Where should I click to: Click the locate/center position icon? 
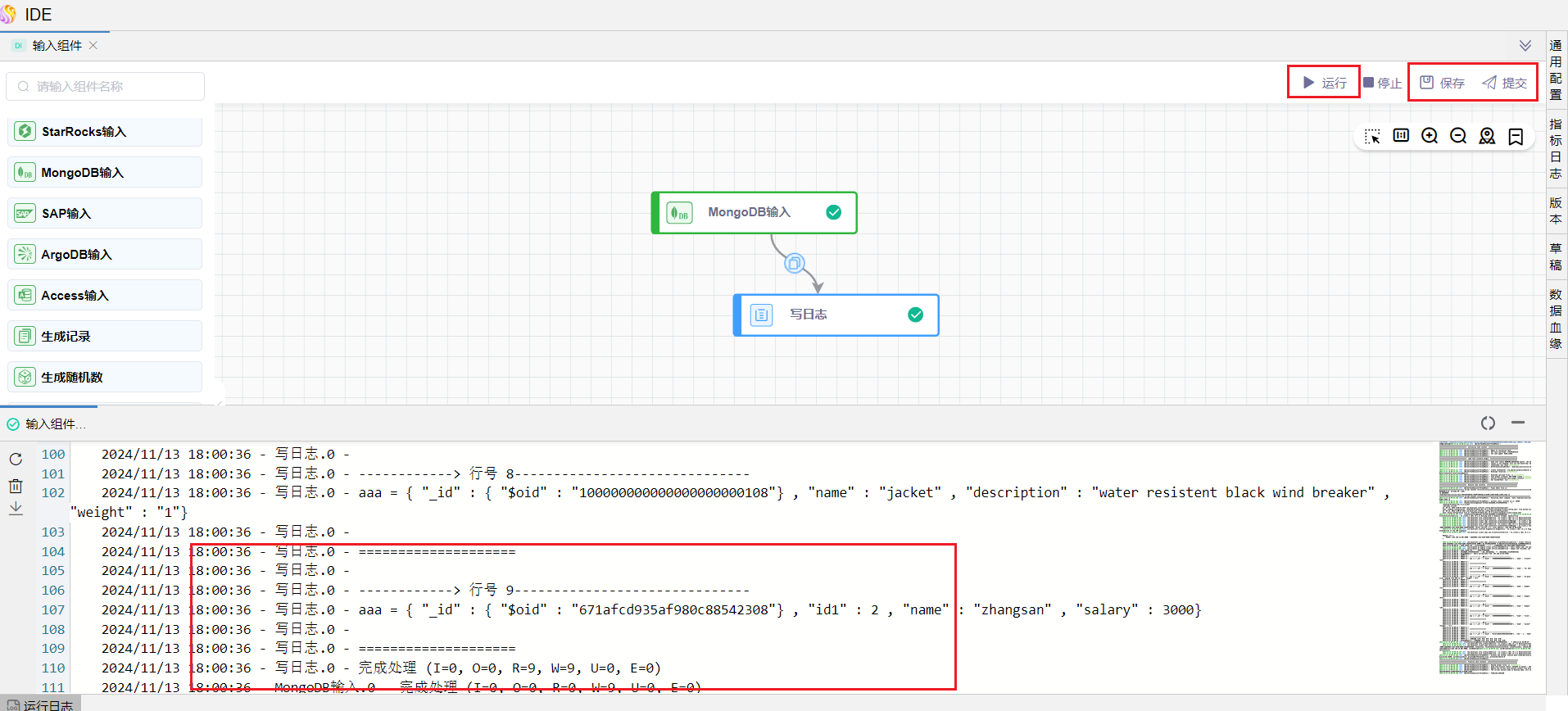click(x=1487, y=136)
